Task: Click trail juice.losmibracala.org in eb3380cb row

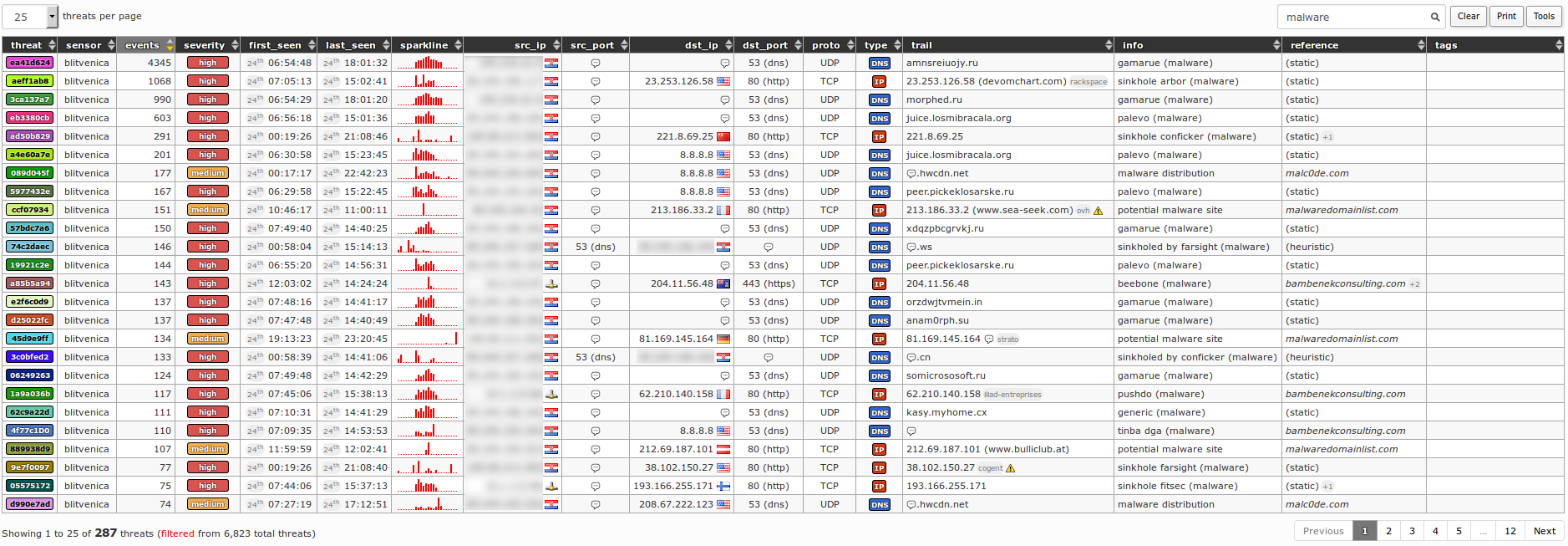Action: (x=958, y=118)
